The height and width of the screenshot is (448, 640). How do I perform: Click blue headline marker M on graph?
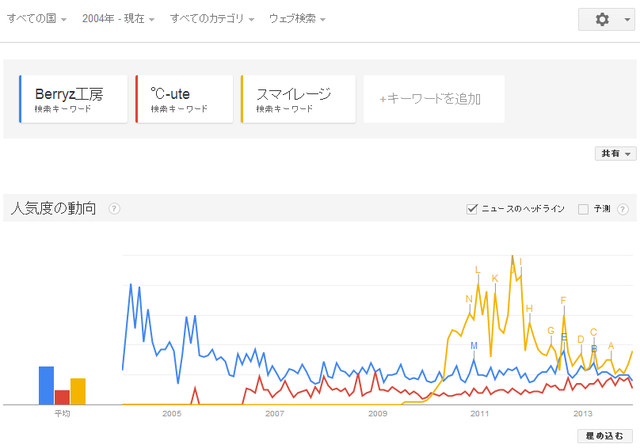tap(474, 346)
